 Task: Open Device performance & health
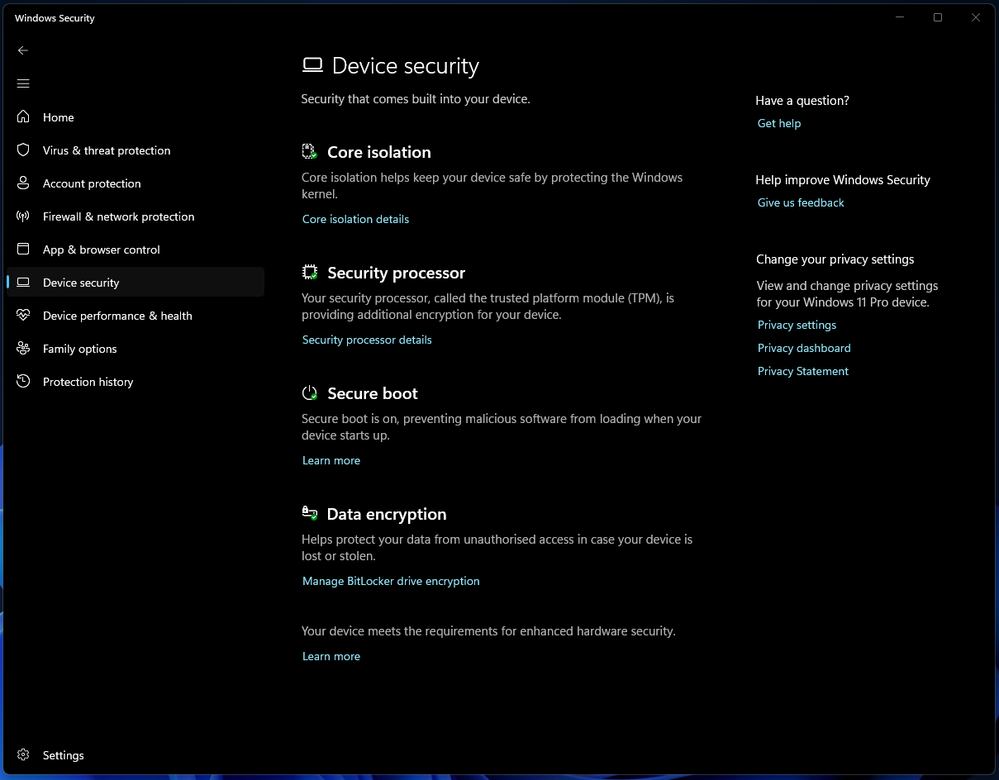tap(136, 315)
